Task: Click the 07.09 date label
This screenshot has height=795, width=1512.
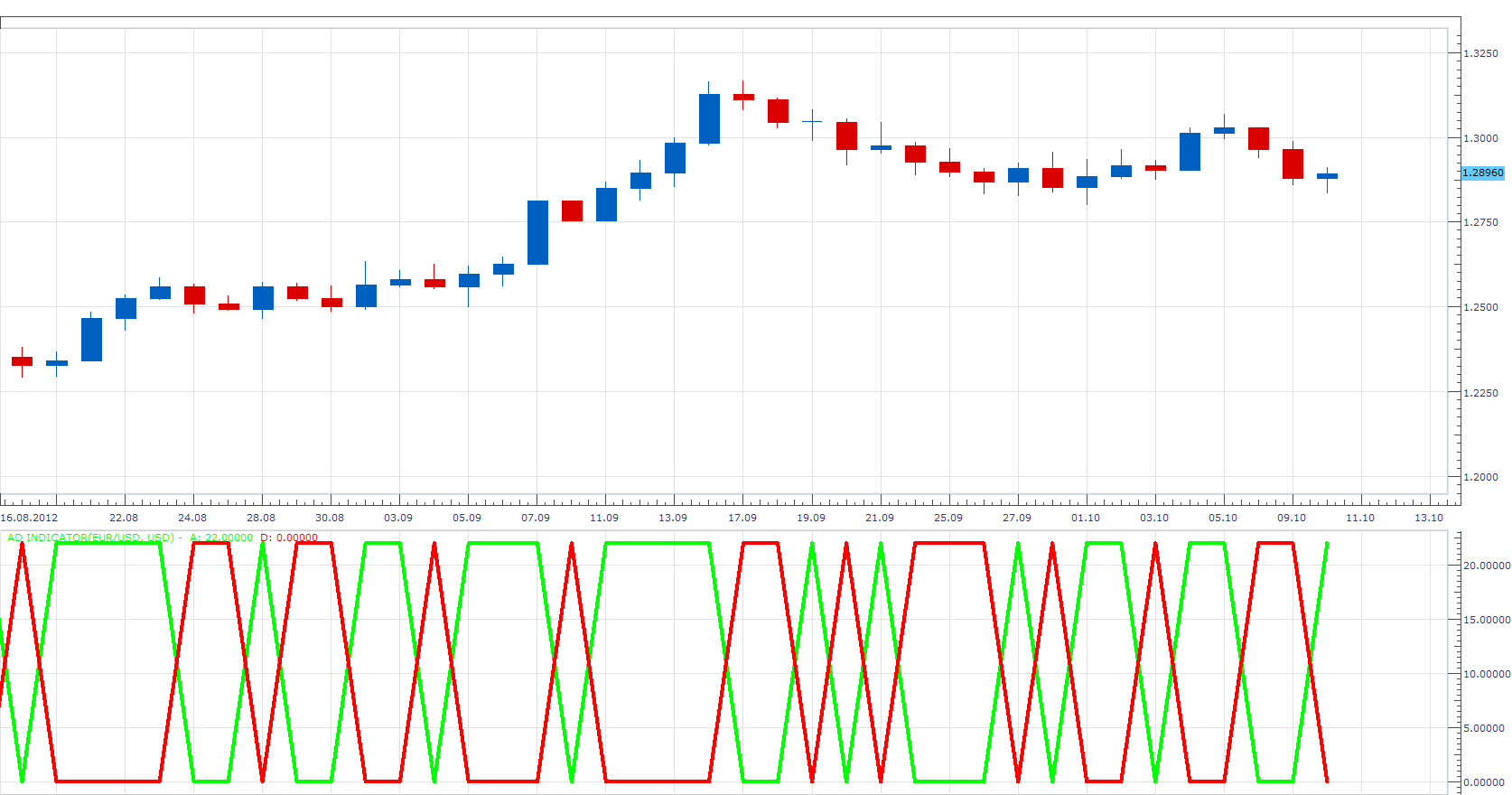Action: (x=536, y=518)
